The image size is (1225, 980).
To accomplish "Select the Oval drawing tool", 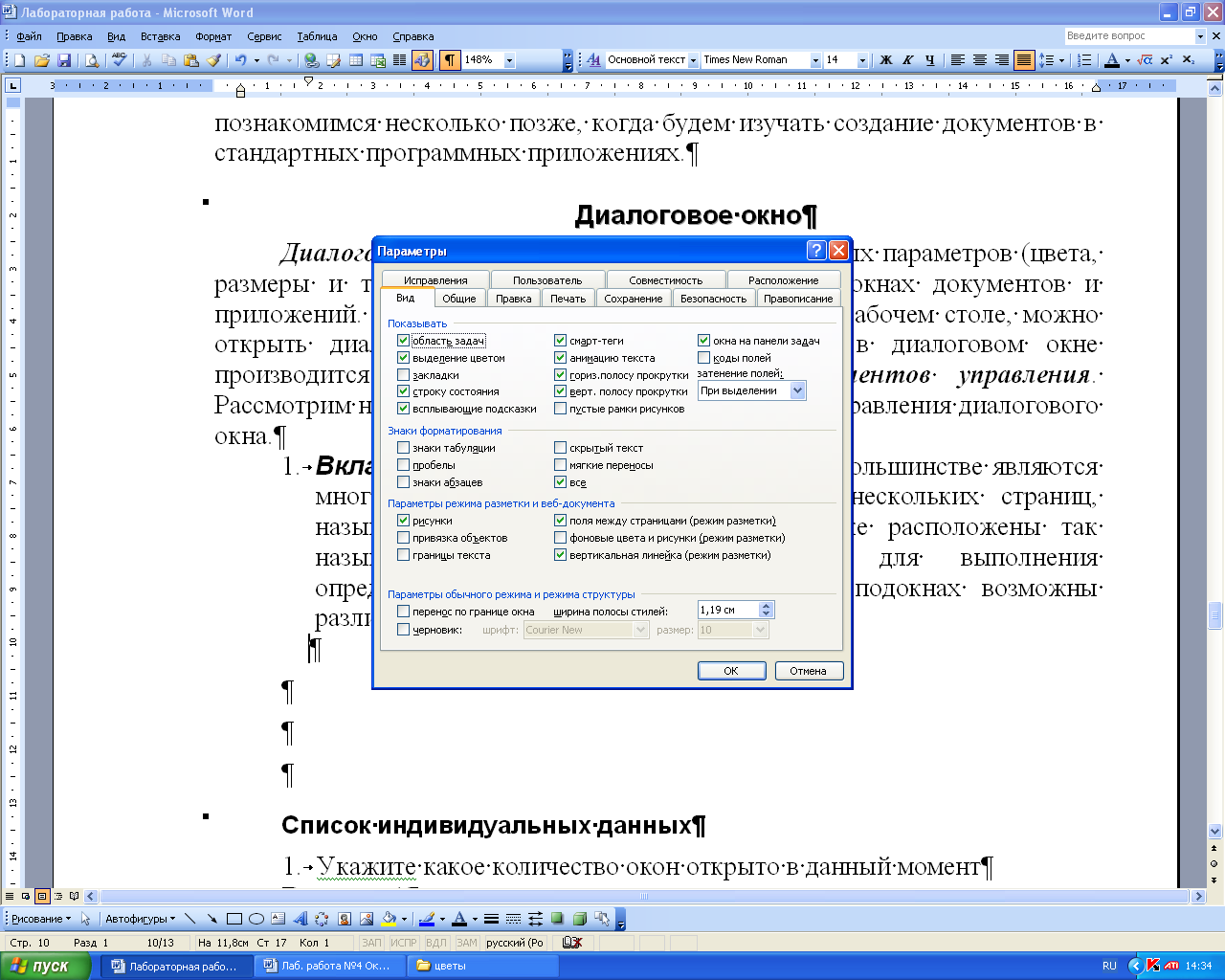I will (256, 919).
